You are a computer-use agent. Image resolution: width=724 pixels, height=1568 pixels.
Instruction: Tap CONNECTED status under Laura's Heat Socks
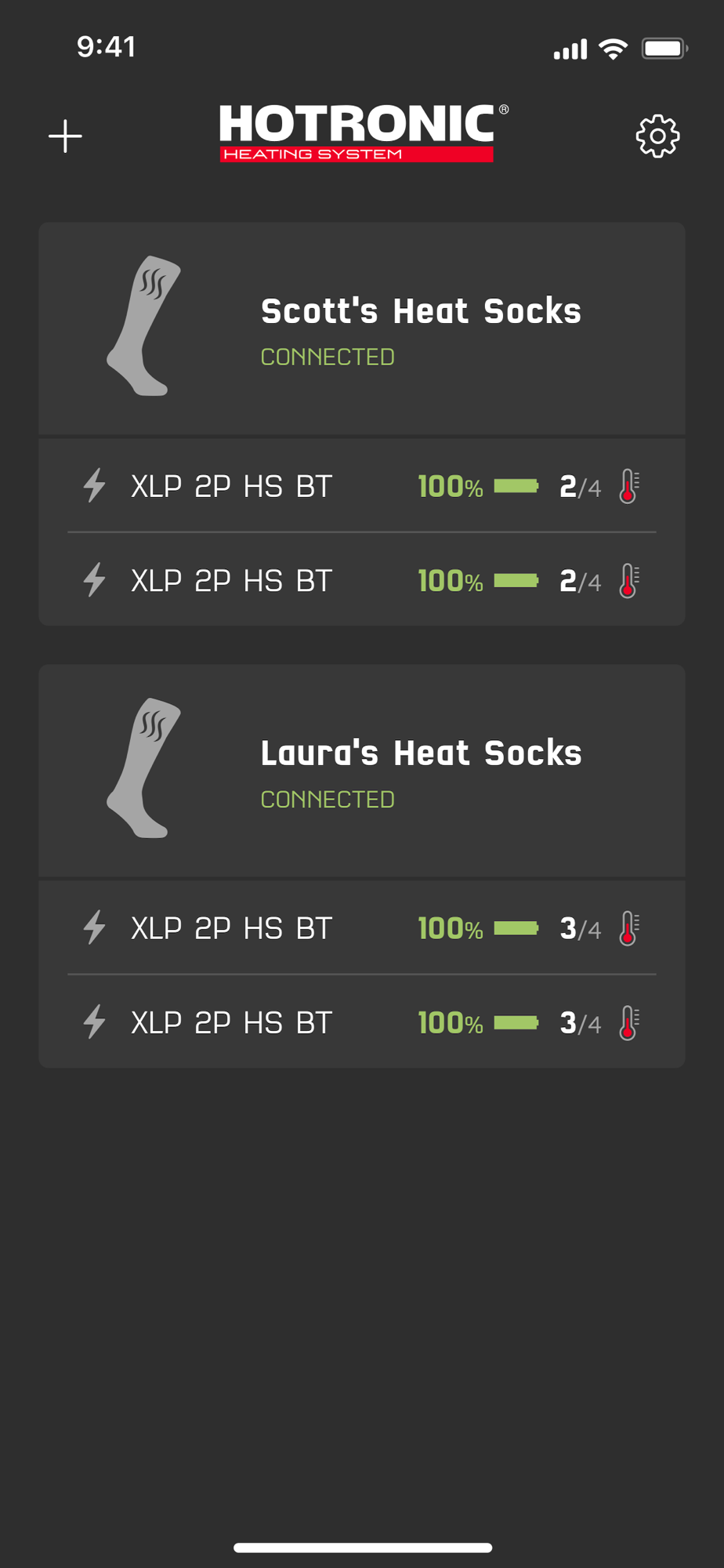[328, 800]
